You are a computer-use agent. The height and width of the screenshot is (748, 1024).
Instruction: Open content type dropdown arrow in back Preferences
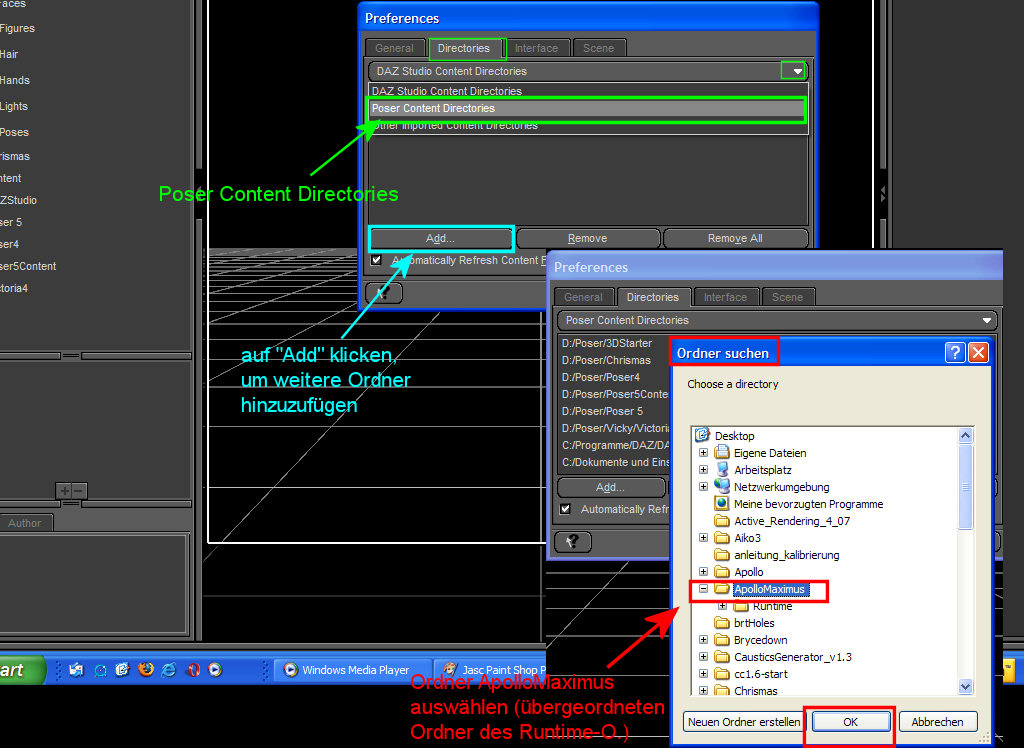click(x=797, y=71)
